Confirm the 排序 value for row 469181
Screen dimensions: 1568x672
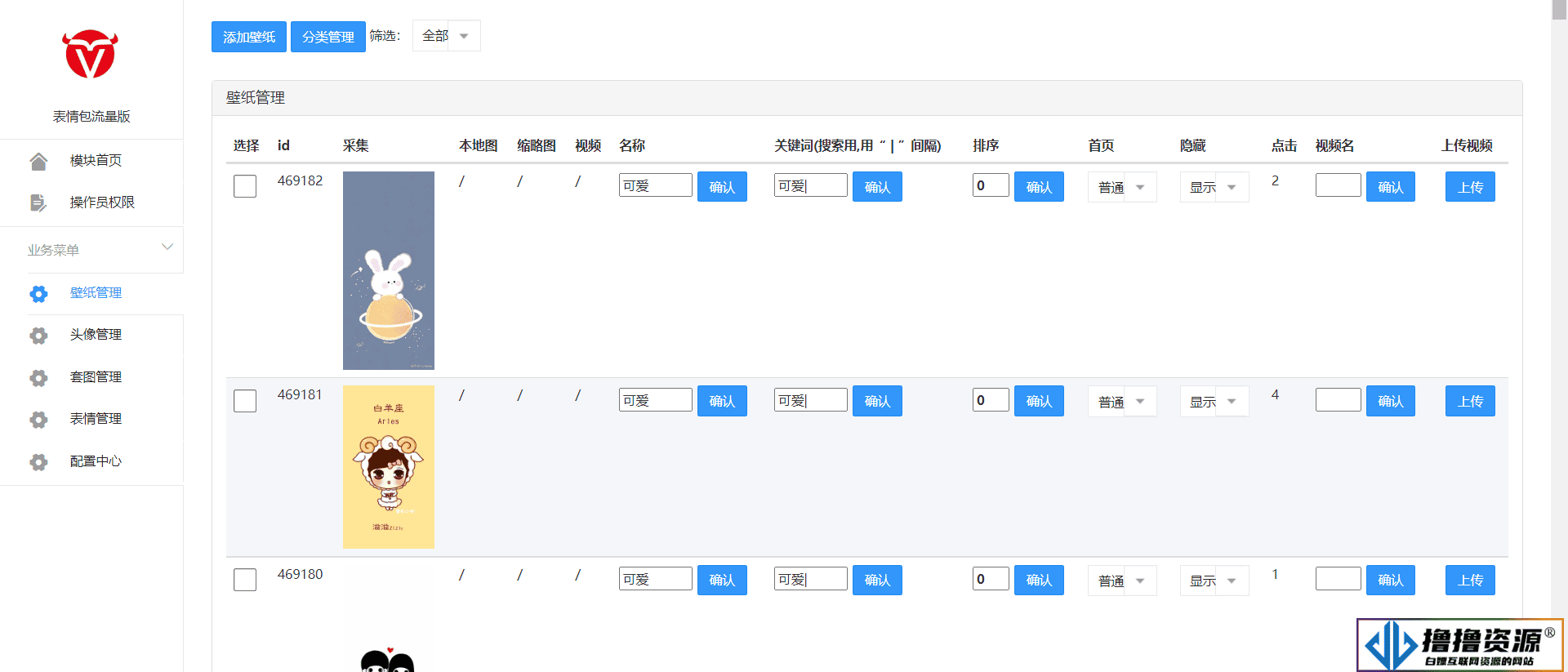point(1039,401)
